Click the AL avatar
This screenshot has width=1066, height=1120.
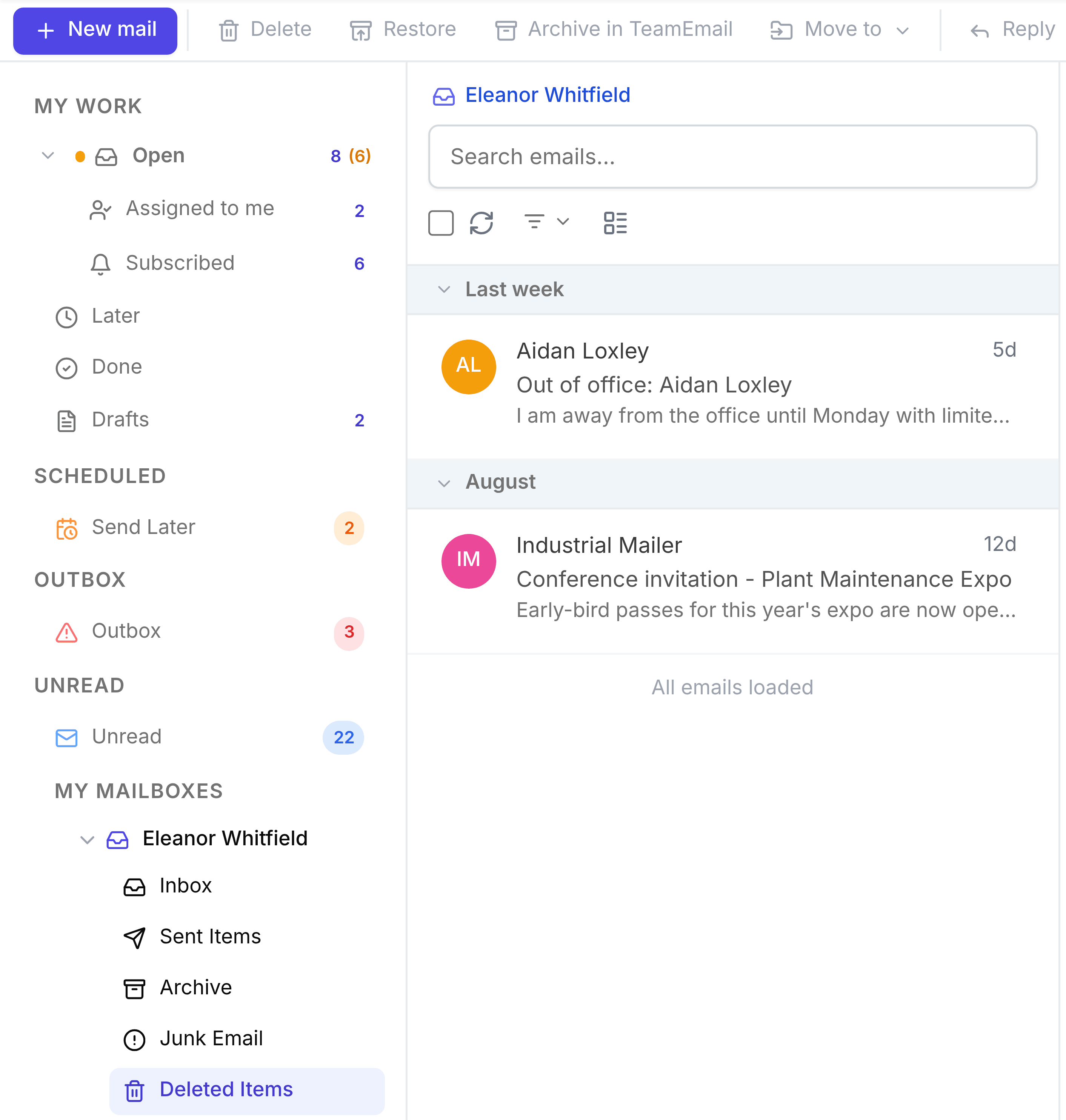tap(469, 366)
